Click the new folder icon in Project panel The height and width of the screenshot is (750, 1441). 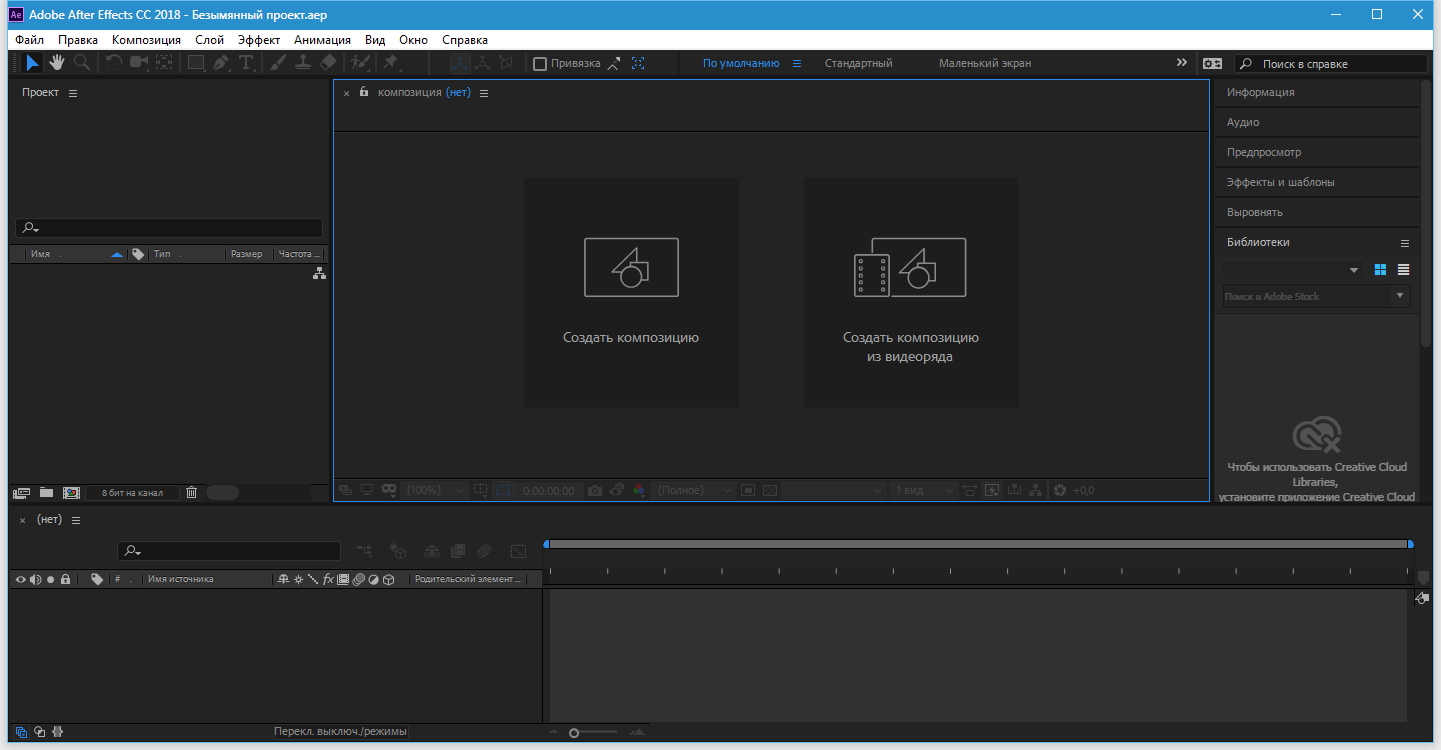point(46,492)
